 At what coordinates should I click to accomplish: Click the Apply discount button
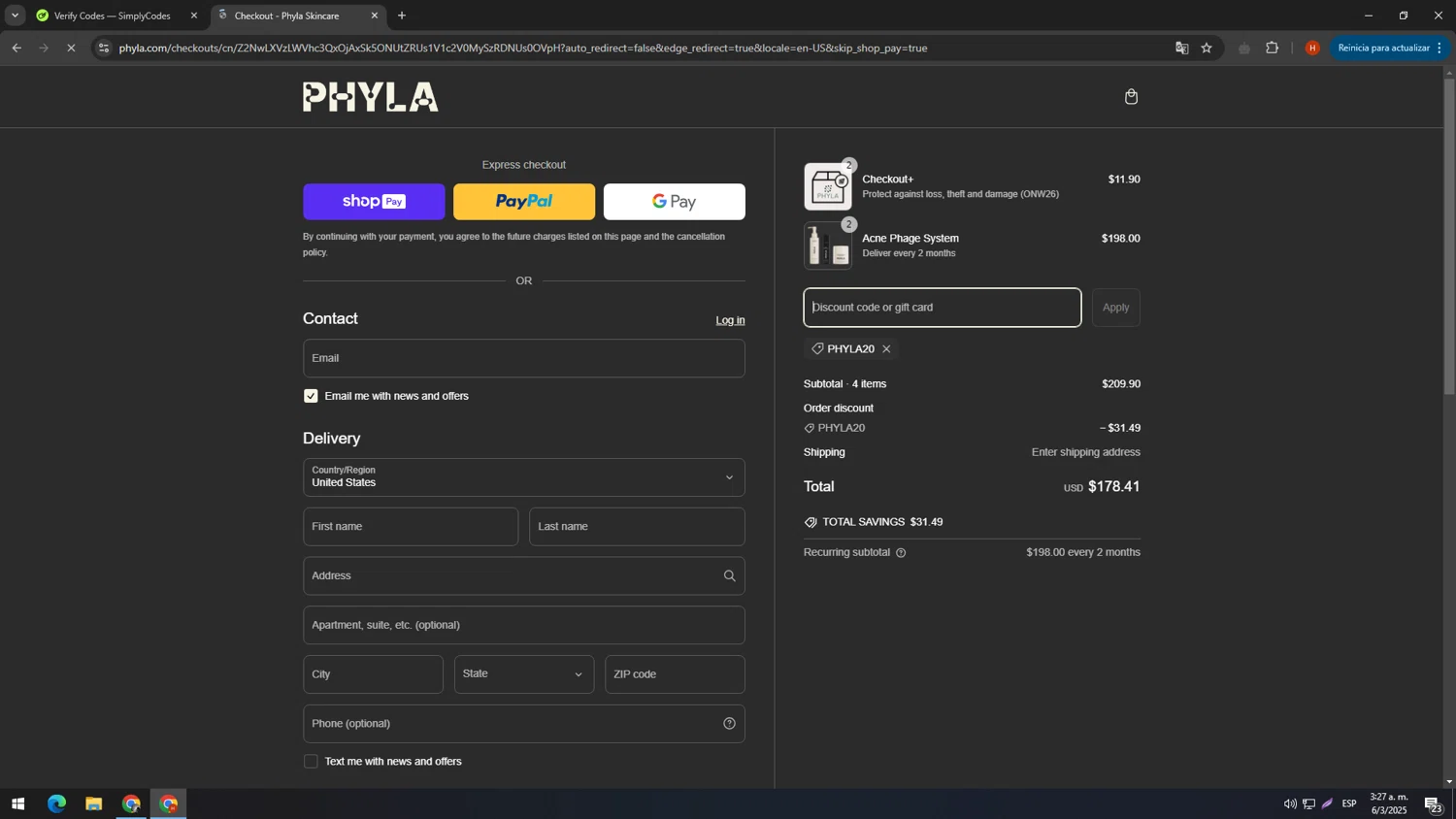(x=1116, y=308)
